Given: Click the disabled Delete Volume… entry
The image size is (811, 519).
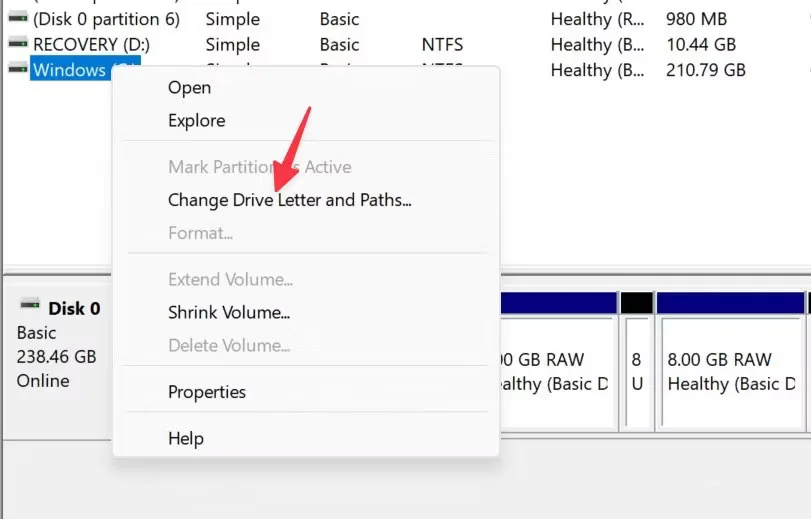Looking at the screenshot, I should tap(229, 345).
